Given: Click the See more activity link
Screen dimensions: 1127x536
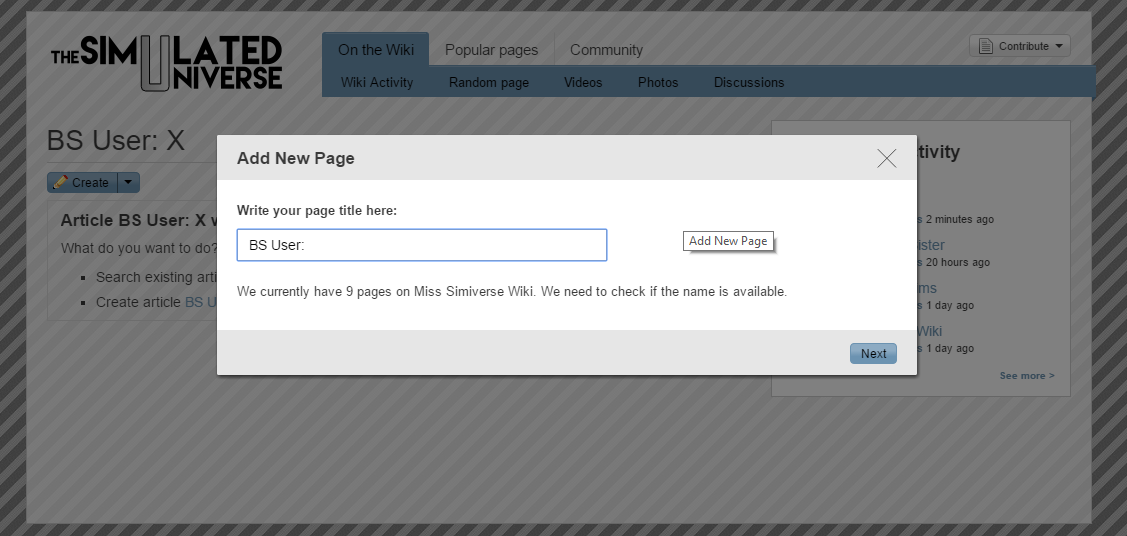Looking at the screenshot, I should click(1026, 376).
